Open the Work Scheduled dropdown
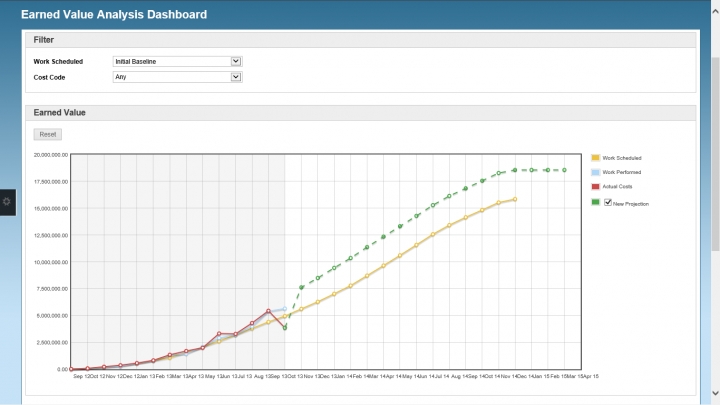Viewport: 720px width, 405px height. tap(178, 62)
